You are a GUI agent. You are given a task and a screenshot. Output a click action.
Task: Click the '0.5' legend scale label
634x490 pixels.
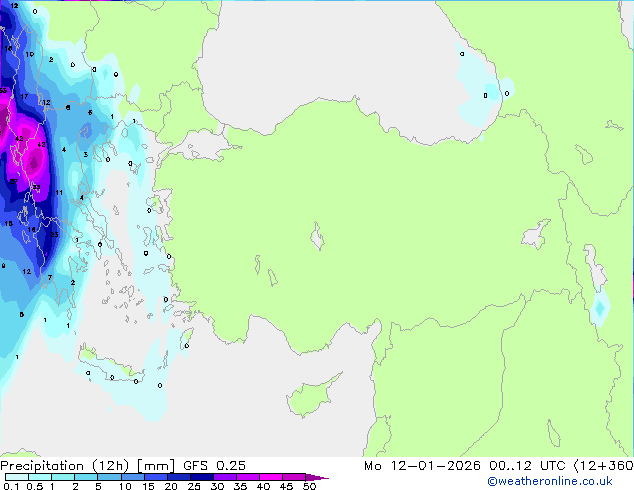[35, 486]
